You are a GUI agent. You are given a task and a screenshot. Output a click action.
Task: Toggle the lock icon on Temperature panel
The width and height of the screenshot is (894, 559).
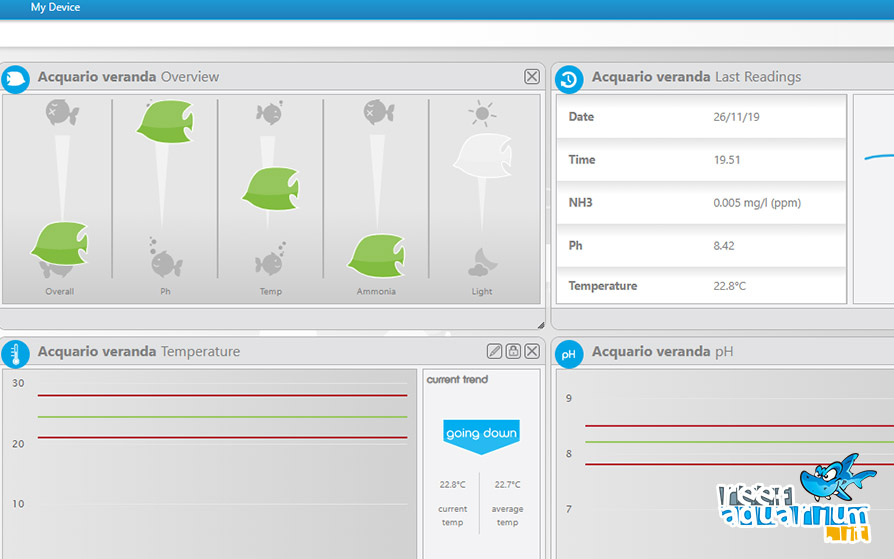point(513,351)
